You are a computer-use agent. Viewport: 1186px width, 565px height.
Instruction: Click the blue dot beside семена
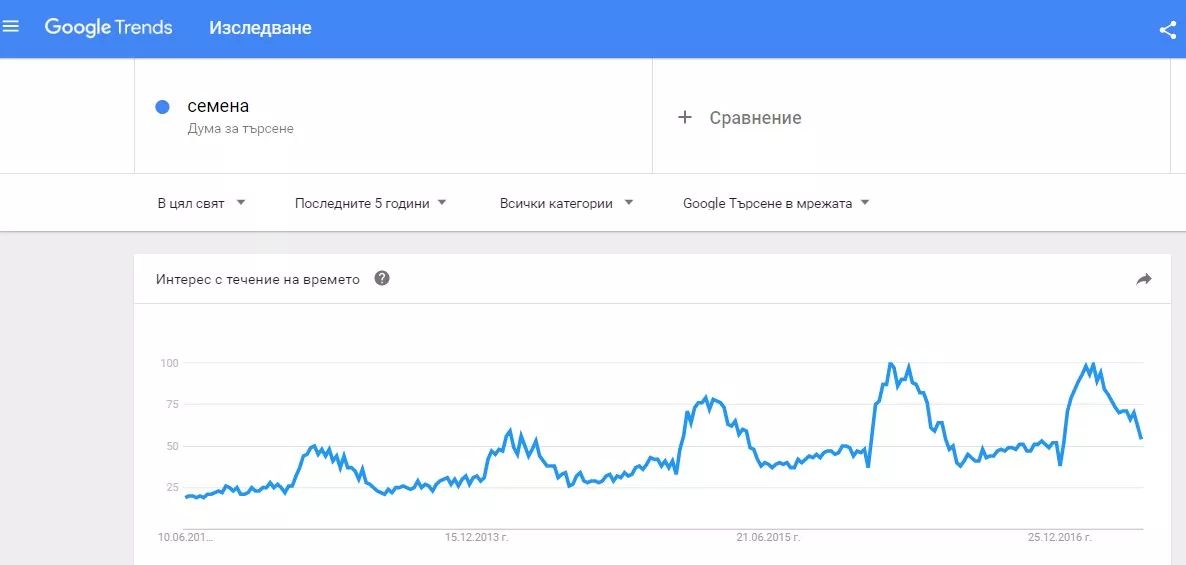[x=163, y=107]
